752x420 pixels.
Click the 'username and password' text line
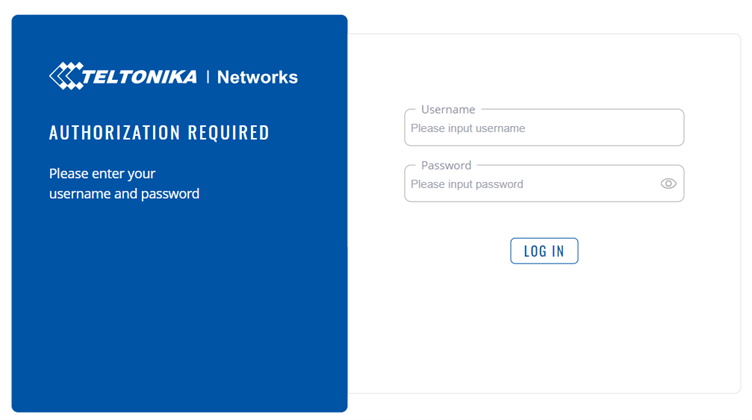[x=124, y=194]
